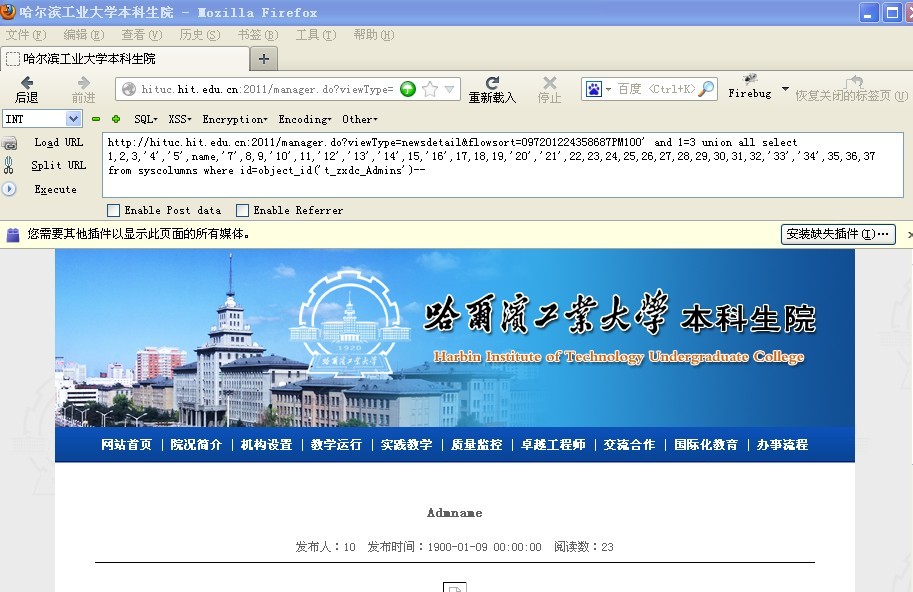Select the 哈尔滨工业大学本科生院 browser tab
The height and width of the screenshot is (592, 913).
(x=125, y=59)
